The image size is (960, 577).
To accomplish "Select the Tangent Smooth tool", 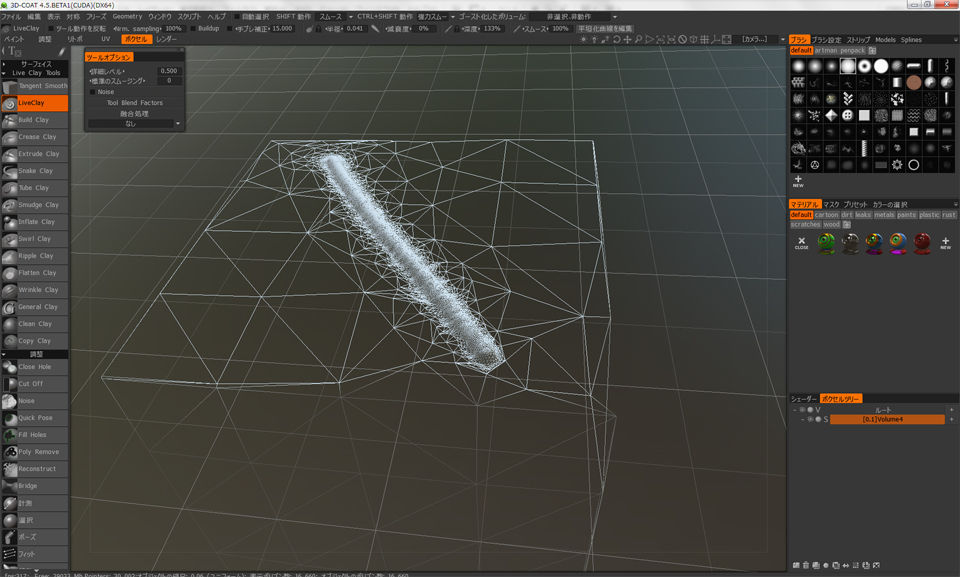I will pyautogui.click(x=35, y=86).
